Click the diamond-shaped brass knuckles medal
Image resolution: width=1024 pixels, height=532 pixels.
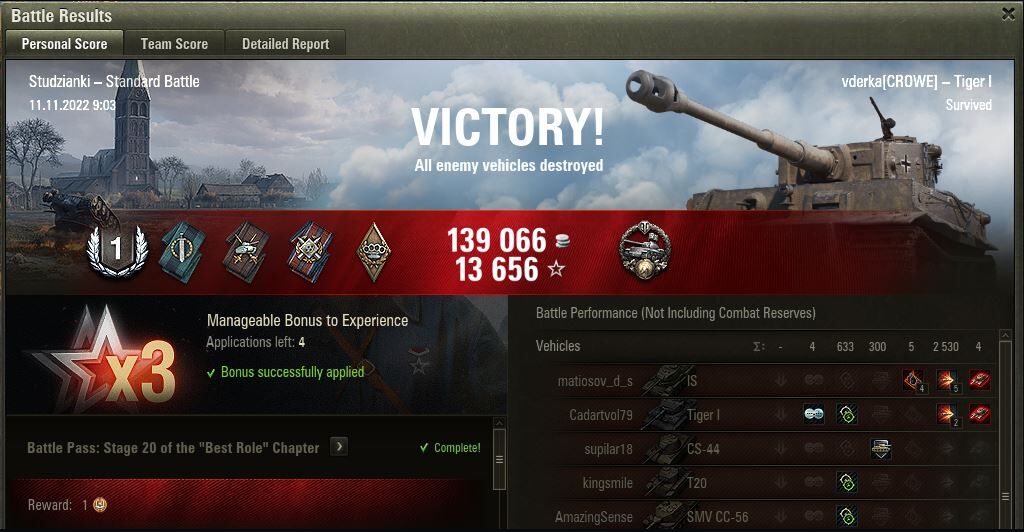pyautogui.click(x=374, y=252)
